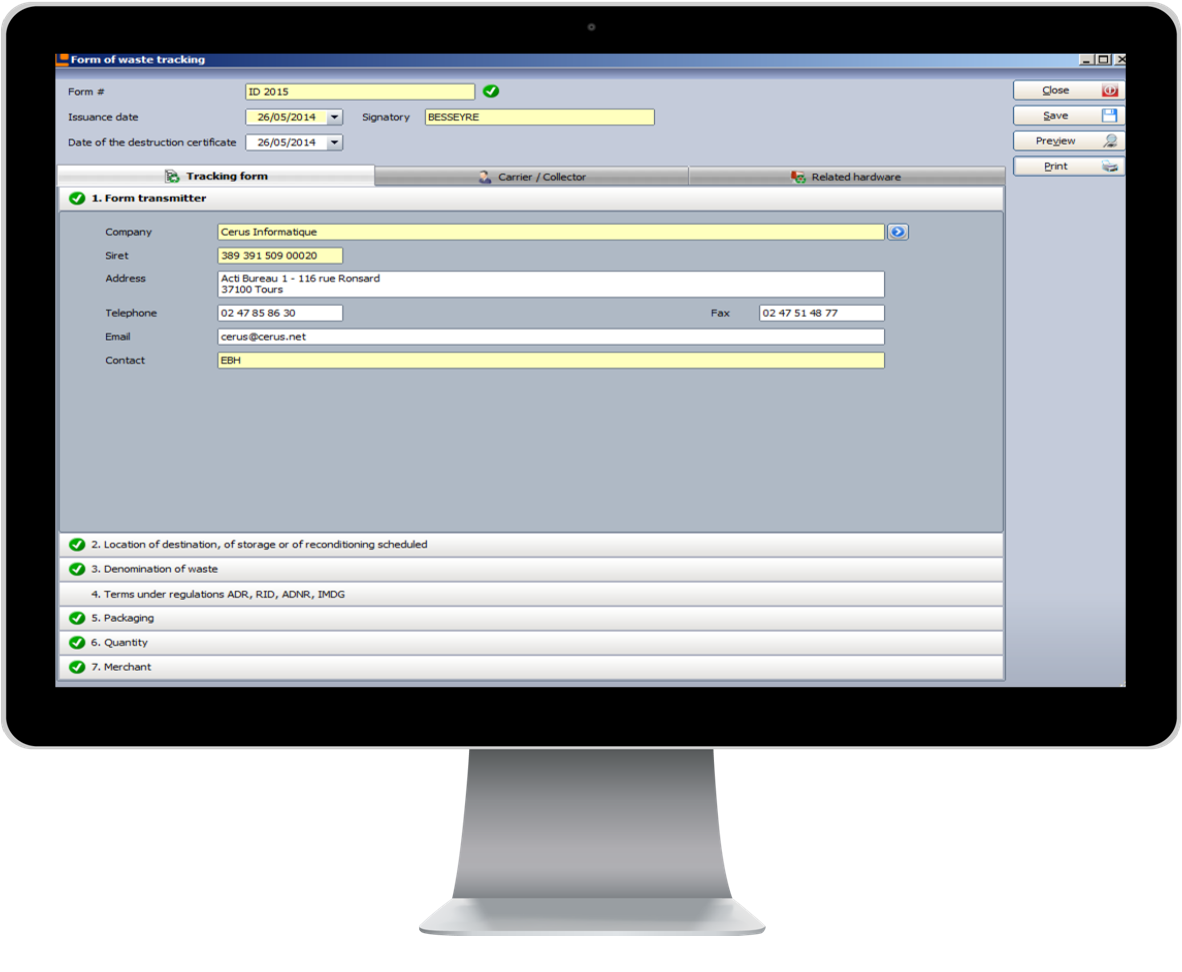The height and width of the screenshot is (972, 1182).
Task: Click green check of Location of destination section
Action: click(x=77, y=544)
